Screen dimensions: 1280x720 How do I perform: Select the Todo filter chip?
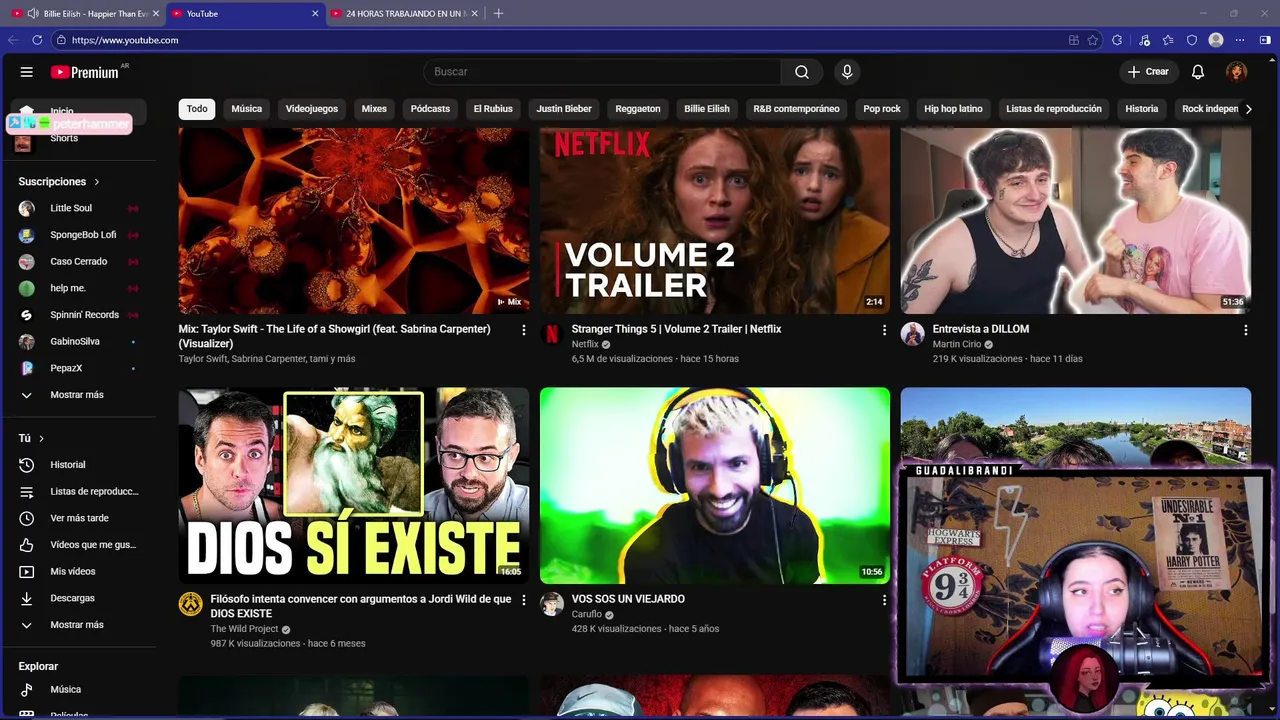coord(197,109)
